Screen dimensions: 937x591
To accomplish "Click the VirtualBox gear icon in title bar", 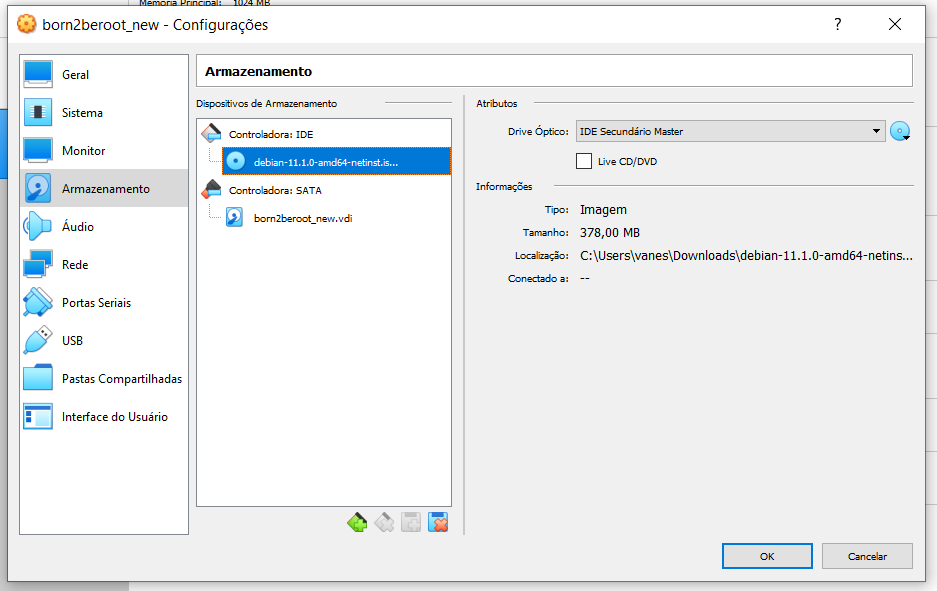I will point(26,24).
